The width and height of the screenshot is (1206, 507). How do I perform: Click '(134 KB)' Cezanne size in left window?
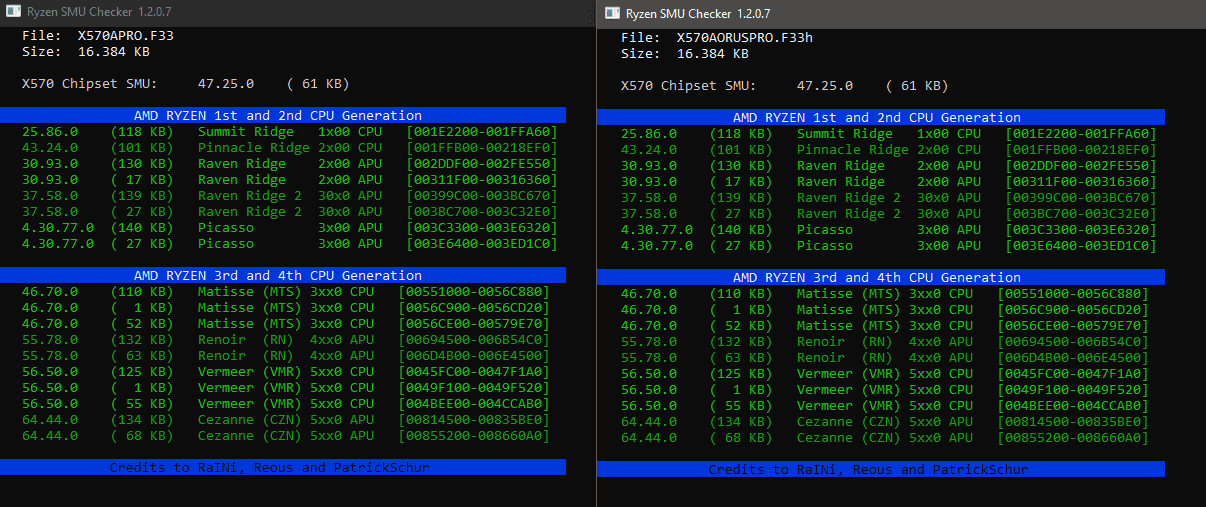coord(142,420)
